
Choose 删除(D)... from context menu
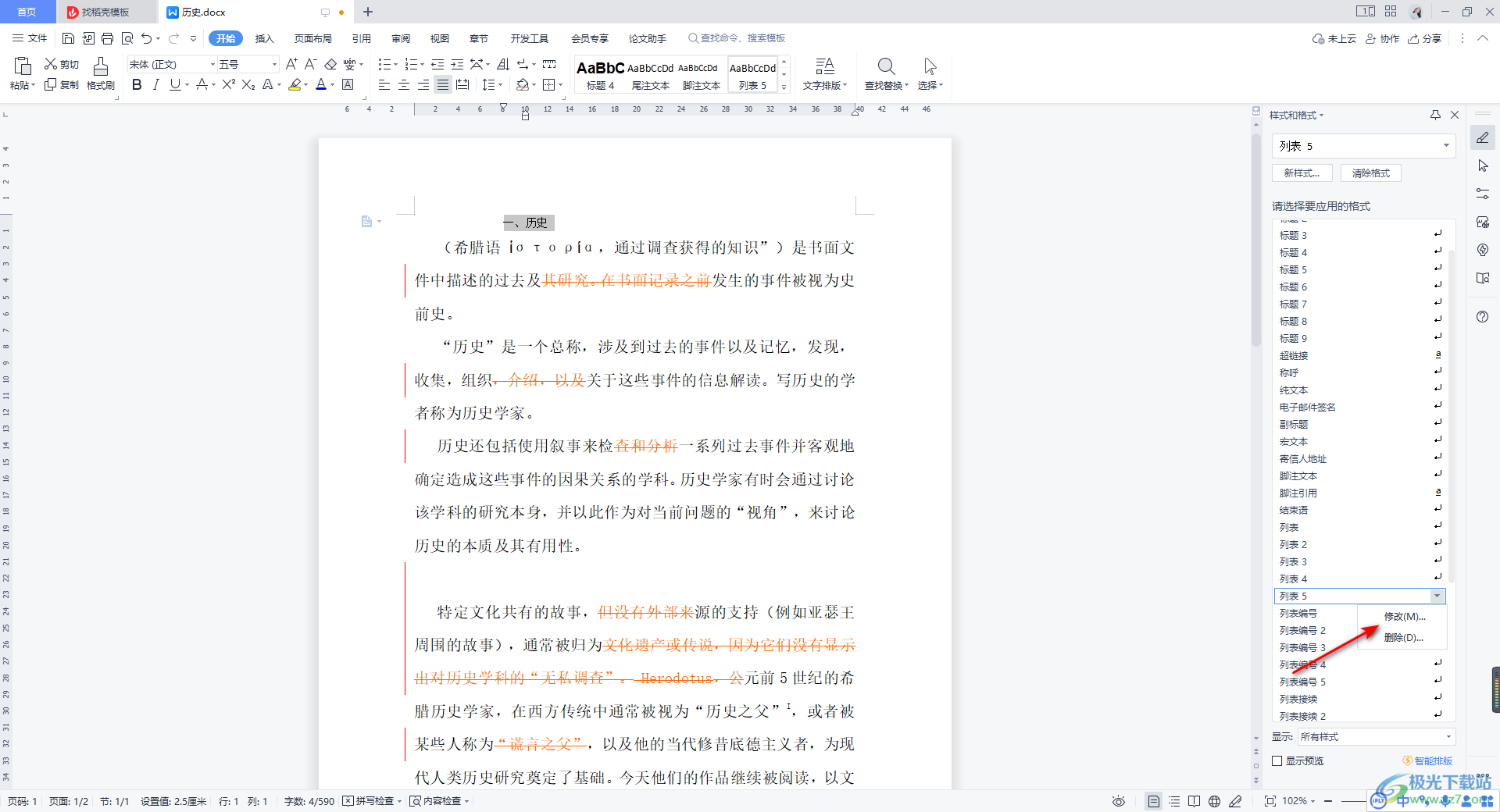pyautogui.click(x=1404, y=637)
